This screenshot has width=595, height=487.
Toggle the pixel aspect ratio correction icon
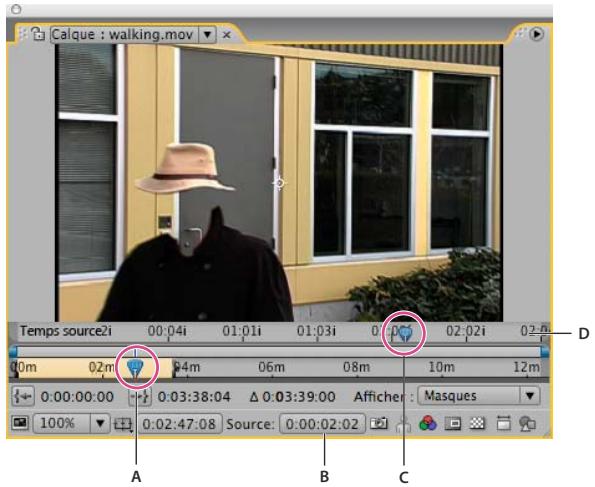pyautogui.click(x=452, y=424)
